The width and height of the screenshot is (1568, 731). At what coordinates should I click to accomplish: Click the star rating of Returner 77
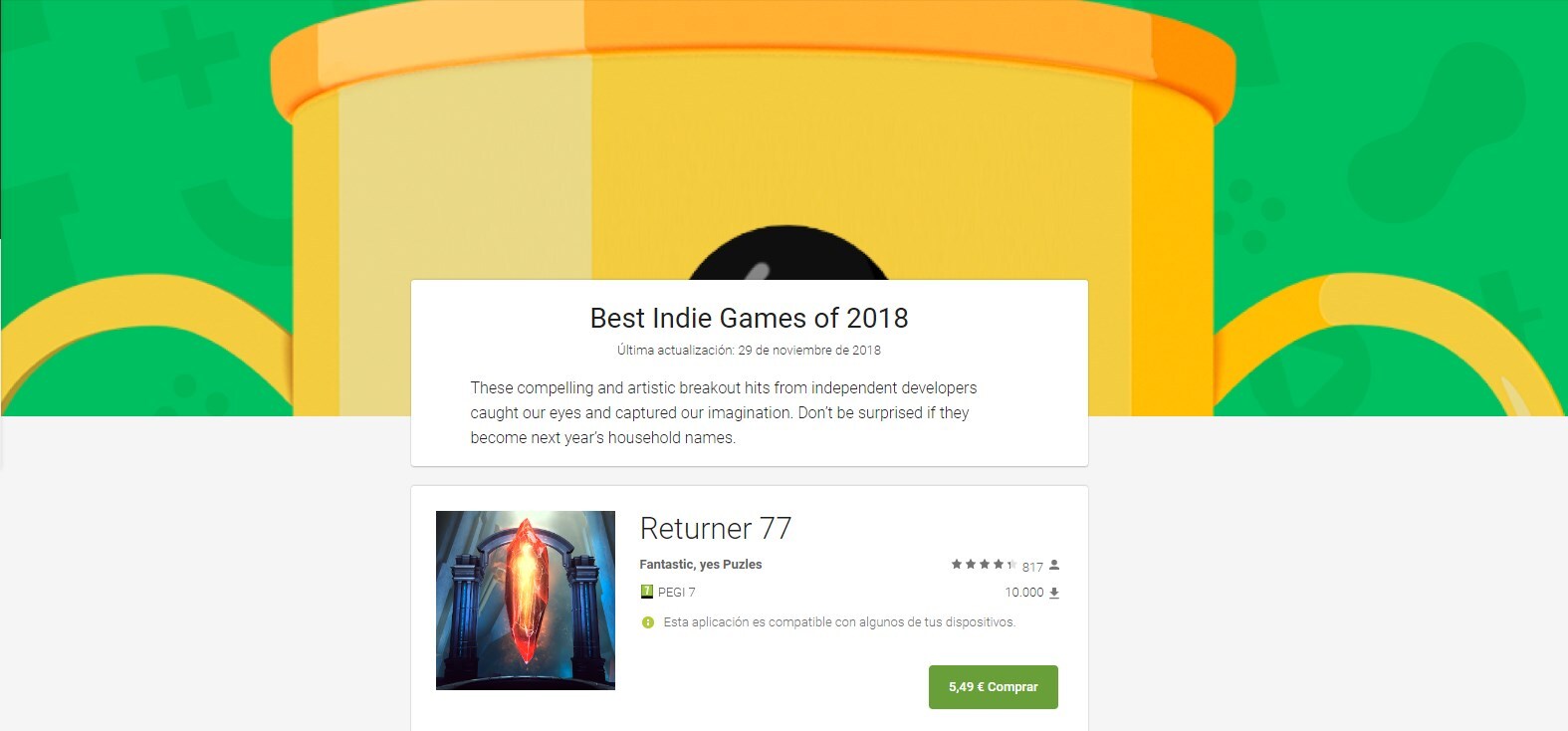(x=984, y=565)
